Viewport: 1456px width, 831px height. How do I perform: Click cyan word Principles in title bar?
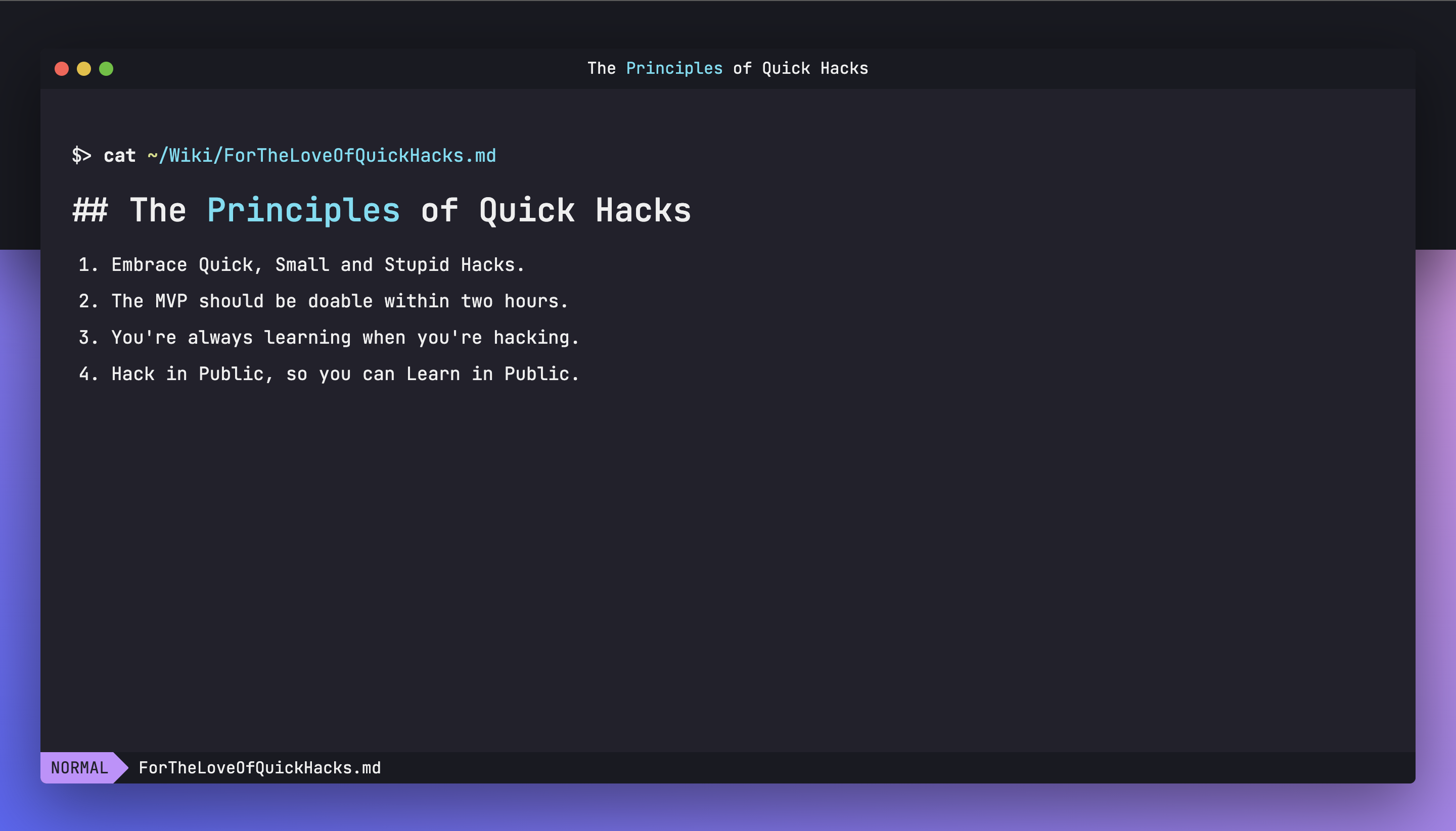pyautogui.click(x=674, y=68)
